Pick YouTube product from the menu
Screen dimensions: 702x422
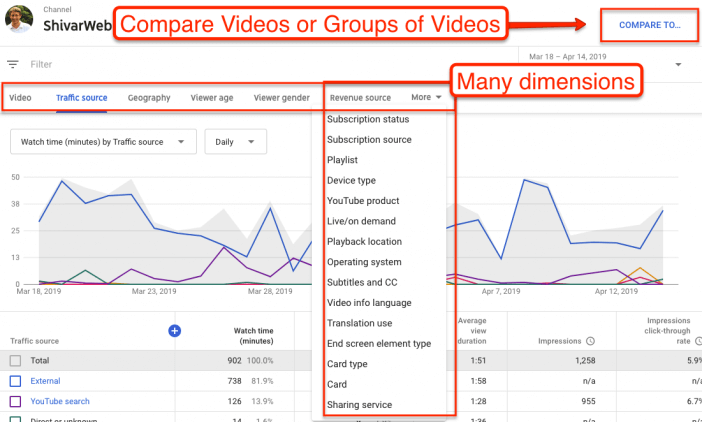click(363, 201)
